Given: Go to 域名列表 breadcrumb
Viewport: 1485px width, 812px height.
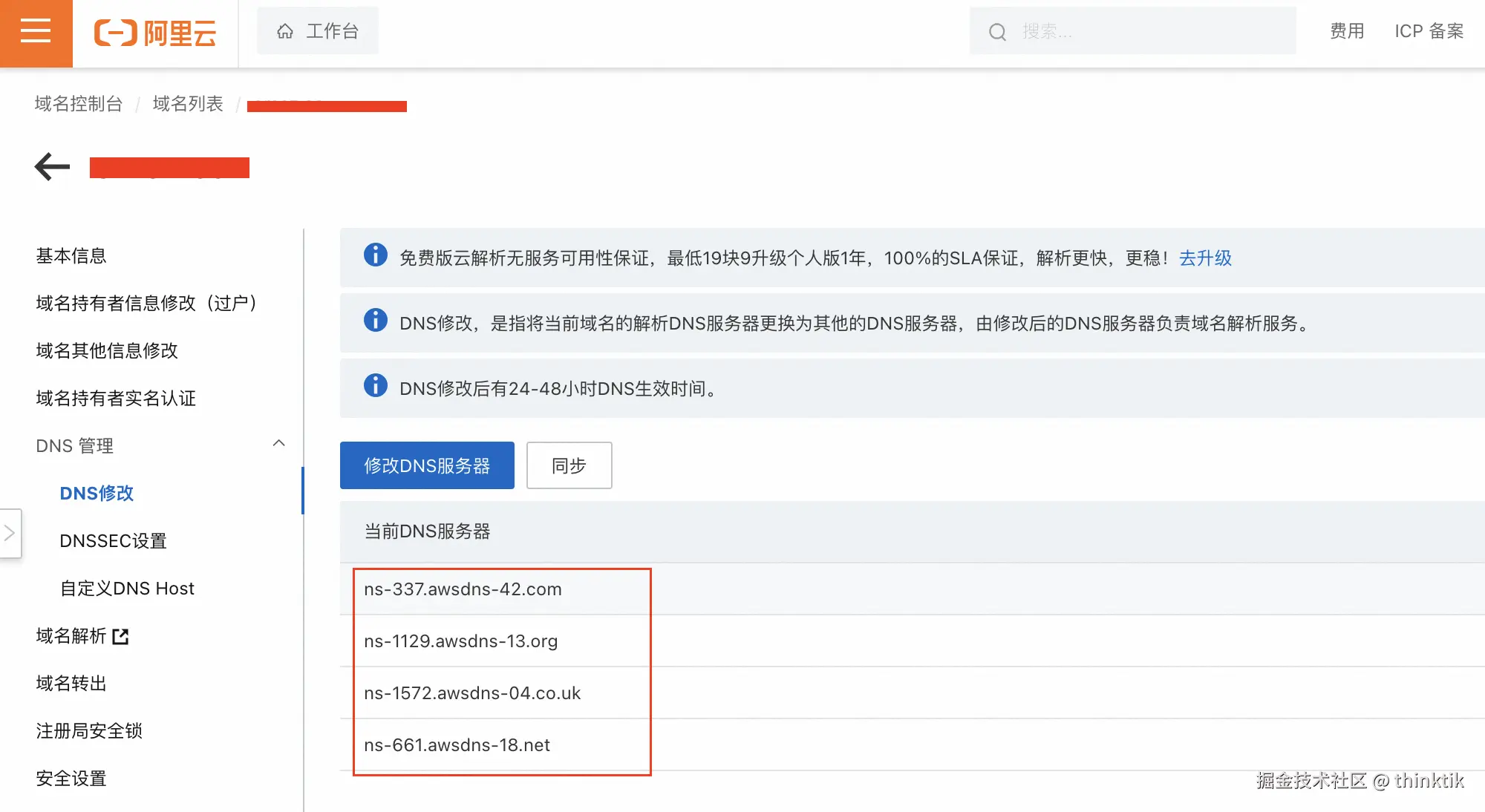Looking at the screenshot, I should click(188, 104).
